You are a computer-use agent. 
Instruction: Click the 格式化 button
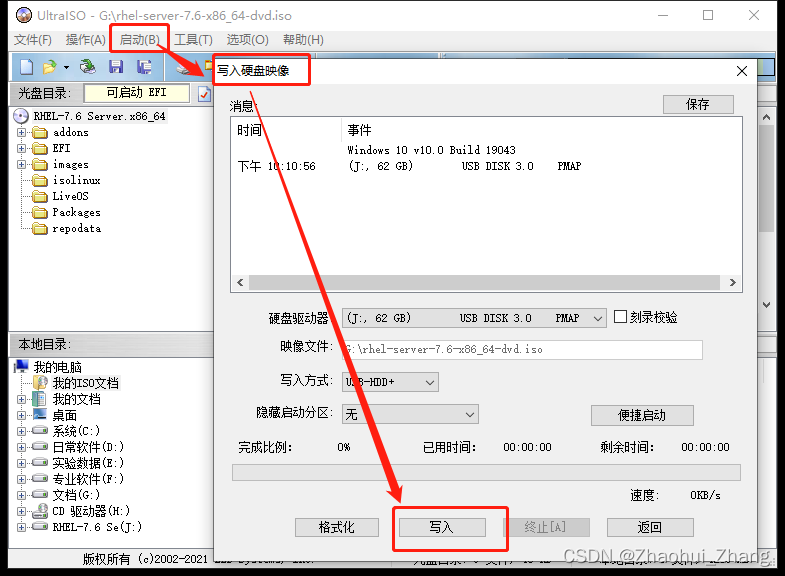click(336, 527)
